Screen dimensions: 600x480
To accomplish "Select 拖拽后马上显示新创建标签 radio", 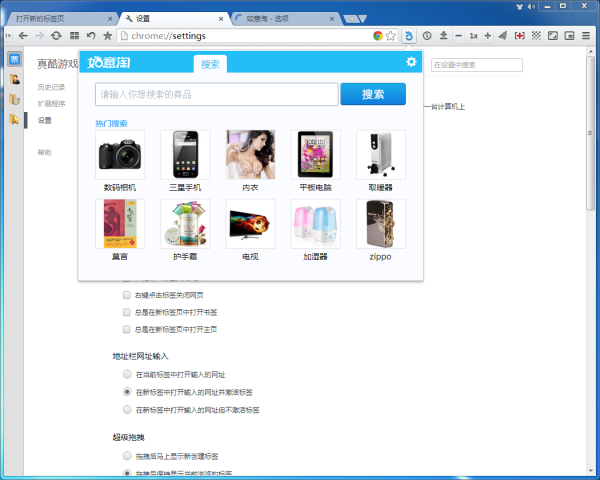I will coord(127,456).
